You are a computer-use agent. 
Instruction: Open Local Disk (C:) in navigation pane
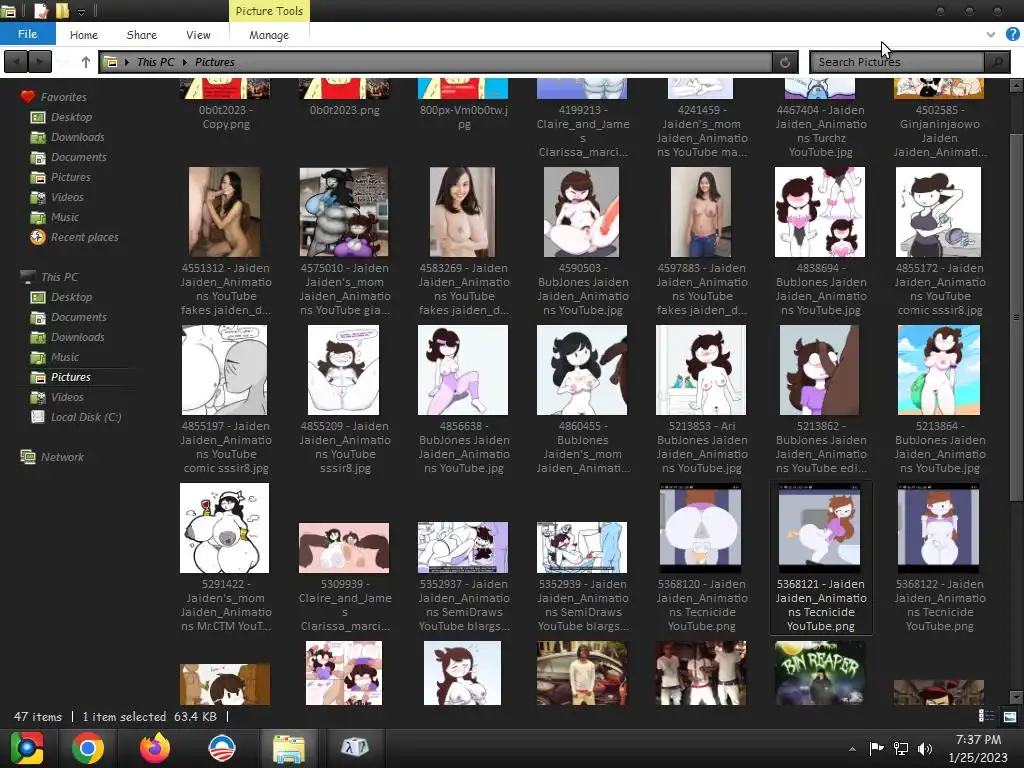[86, 417]
